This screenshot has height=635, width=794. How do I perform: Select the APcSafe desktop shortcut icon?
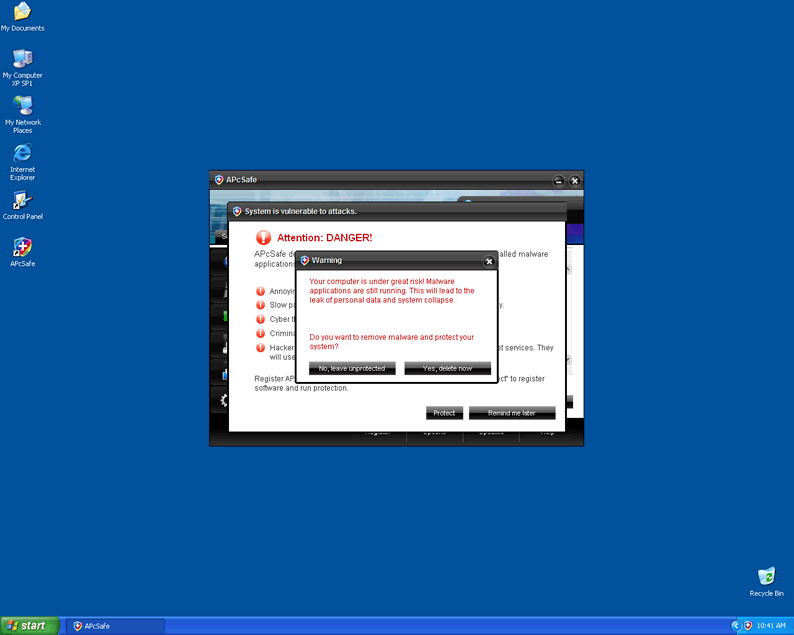22,248
